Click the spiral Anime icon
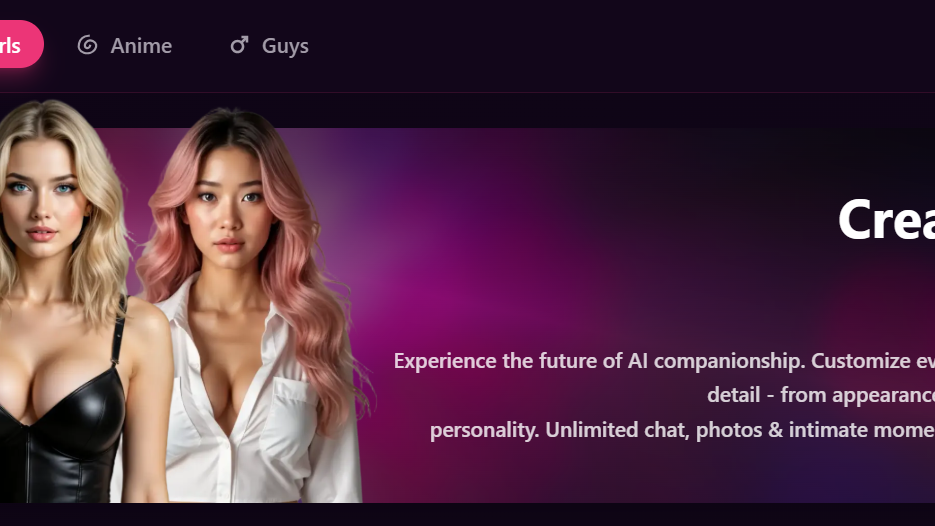Viewport: 935px width, 526px height. coord(88,45)
